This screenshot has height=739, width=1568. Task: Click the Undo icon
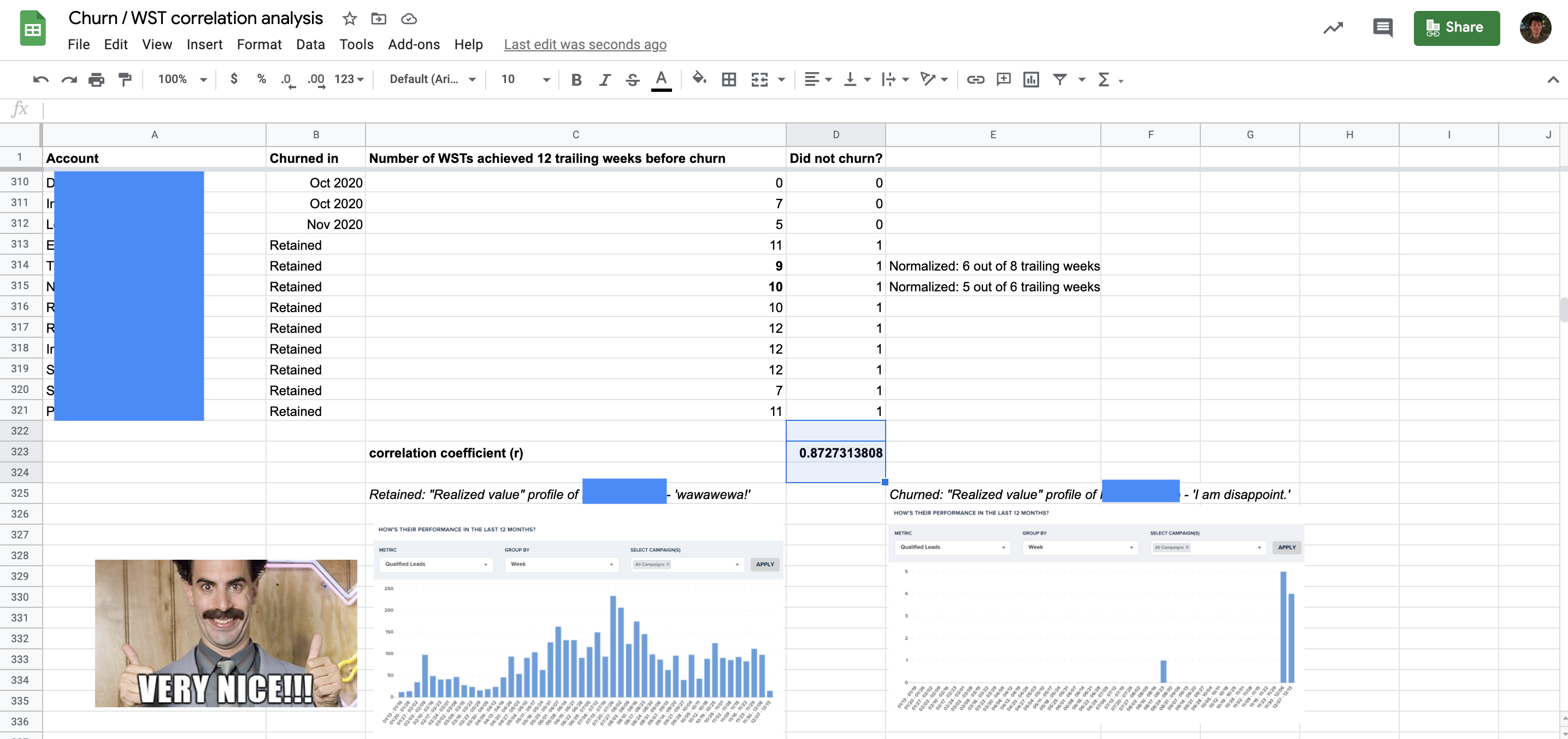(x=41, y=79)
